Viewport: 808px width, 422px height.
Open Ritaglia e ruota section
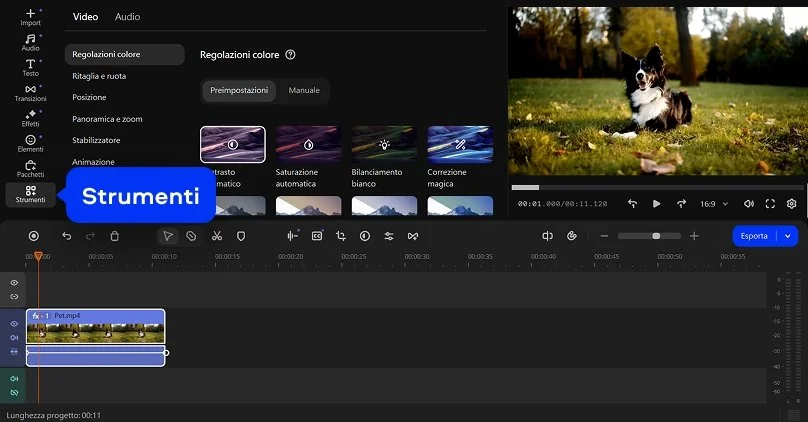[x=99, y=76]
